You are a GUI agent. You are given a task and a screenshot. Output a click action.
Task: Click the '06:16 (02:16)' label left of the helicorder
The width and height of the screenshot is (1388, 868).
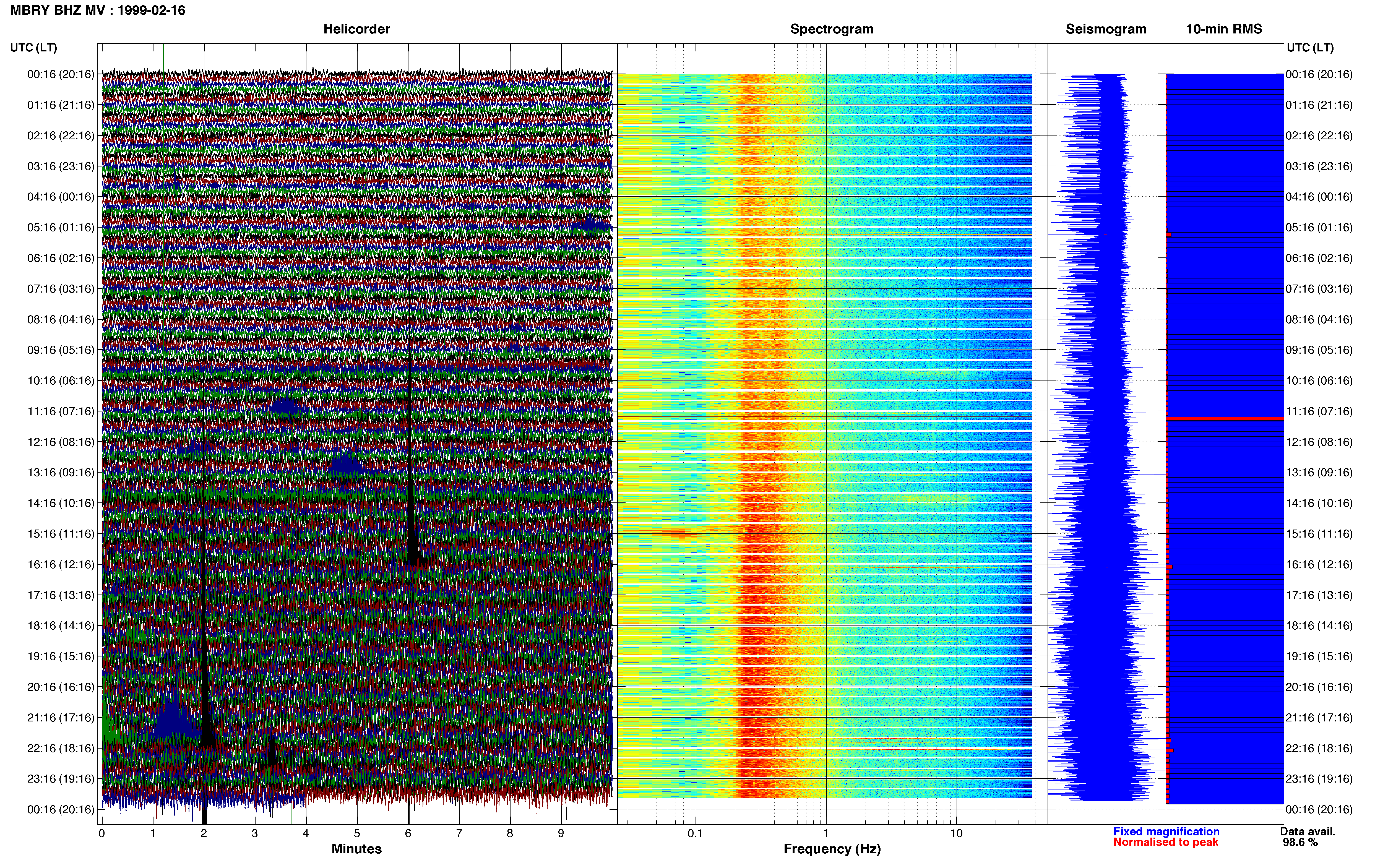pos(61,258)
